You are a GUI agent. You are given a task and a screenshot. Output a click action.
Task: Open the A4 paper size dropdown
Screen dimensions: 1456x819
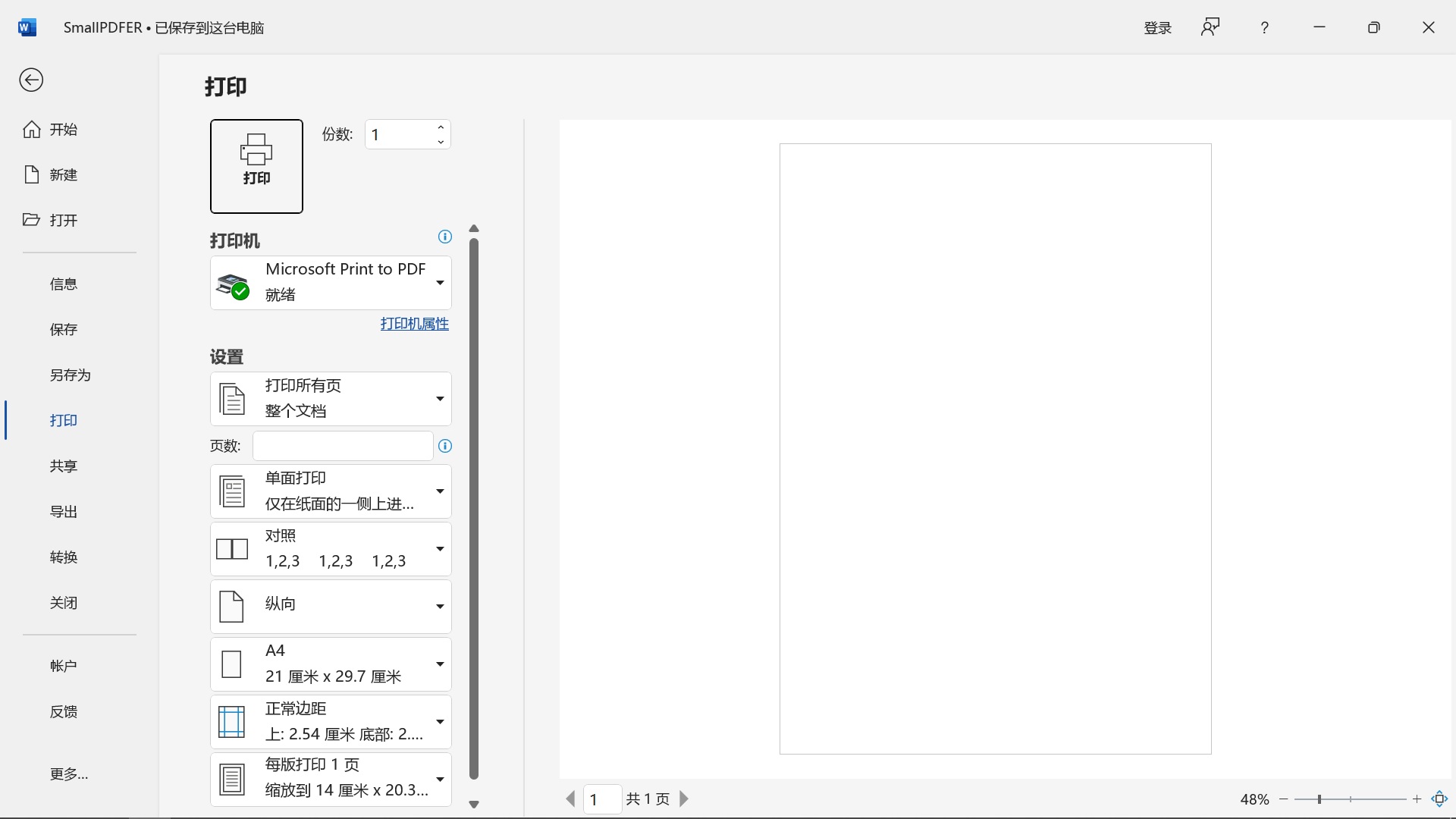(331, 664)
